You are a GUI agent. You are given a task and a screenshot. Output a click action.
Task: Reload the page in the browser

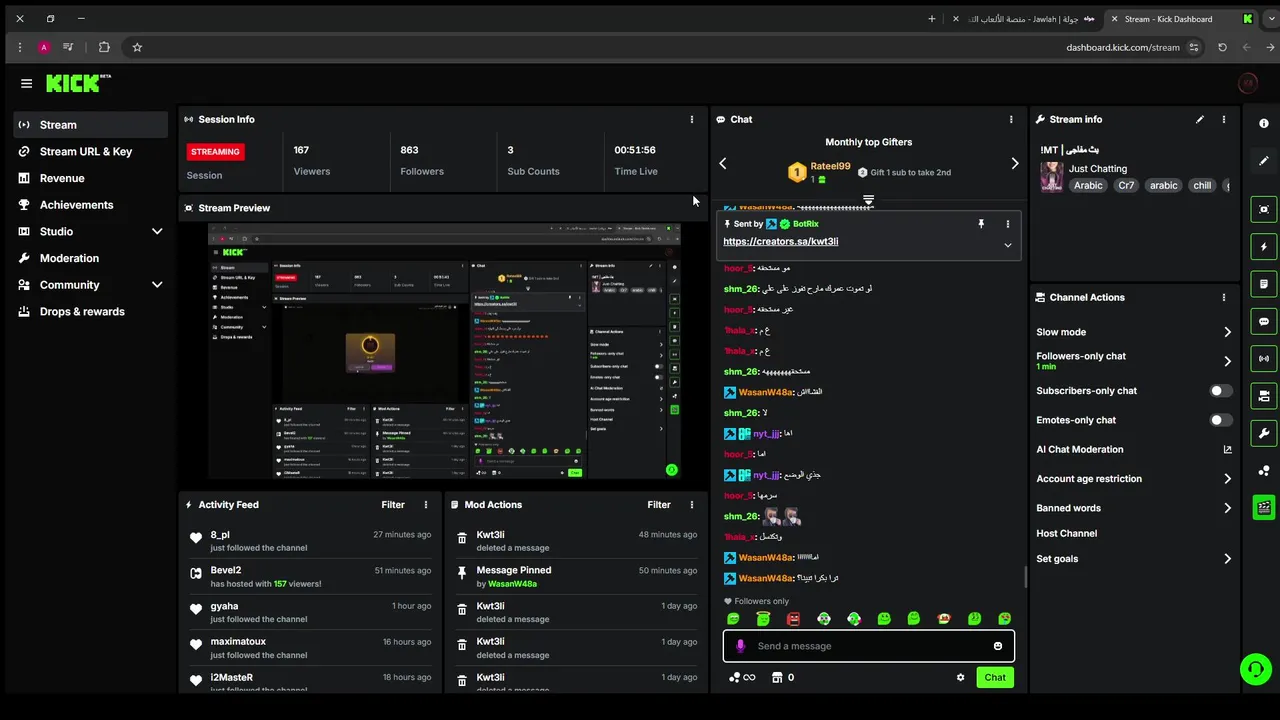pos(1222,47)
